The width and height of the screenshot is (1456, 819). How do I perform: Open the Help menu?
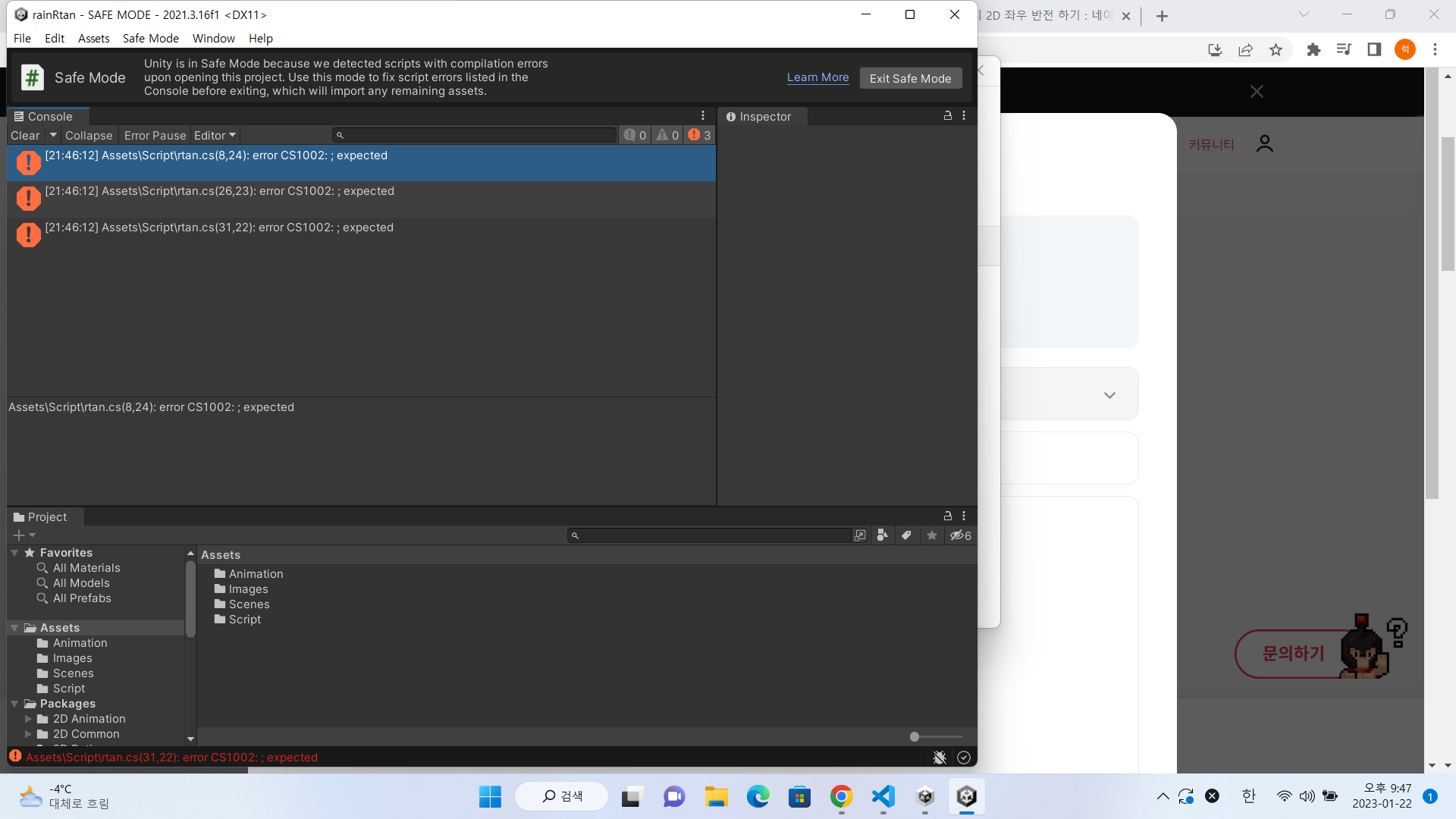pos(261,38)
